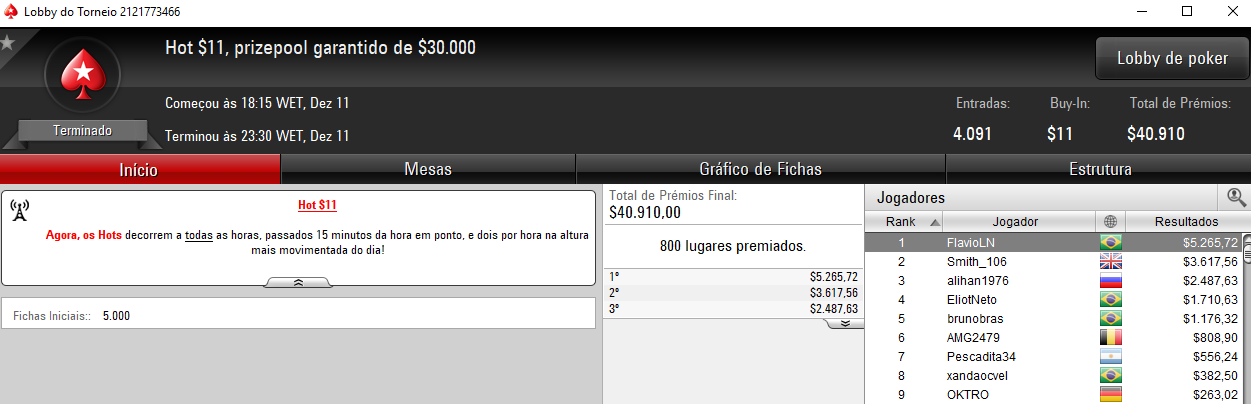This screenshot has width=1251, height=404.
Task: Open the Hot $11 red link
Action: [318, 206]
